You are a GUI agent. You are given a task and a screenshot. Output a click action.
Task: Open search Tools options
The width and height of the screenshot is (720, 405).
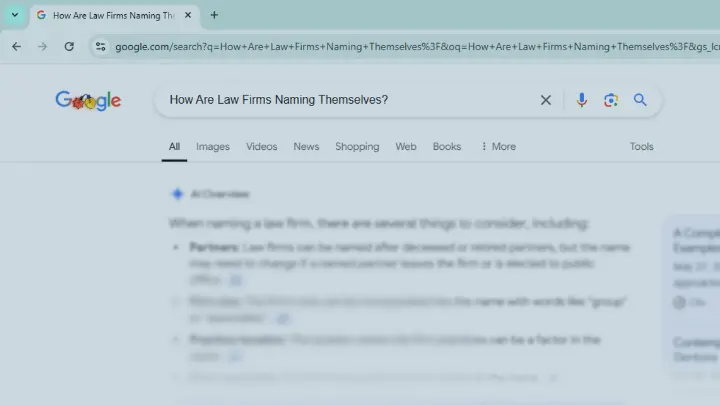tap(641, 146)
